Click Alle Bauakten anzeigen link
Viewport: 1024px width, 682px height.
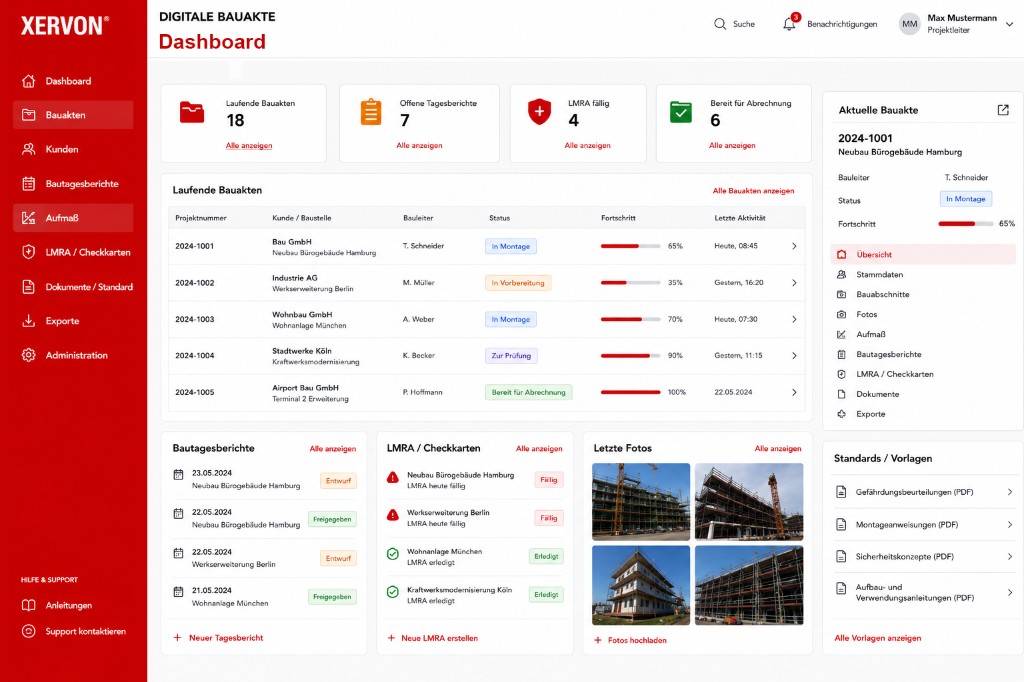coord(753,191)
